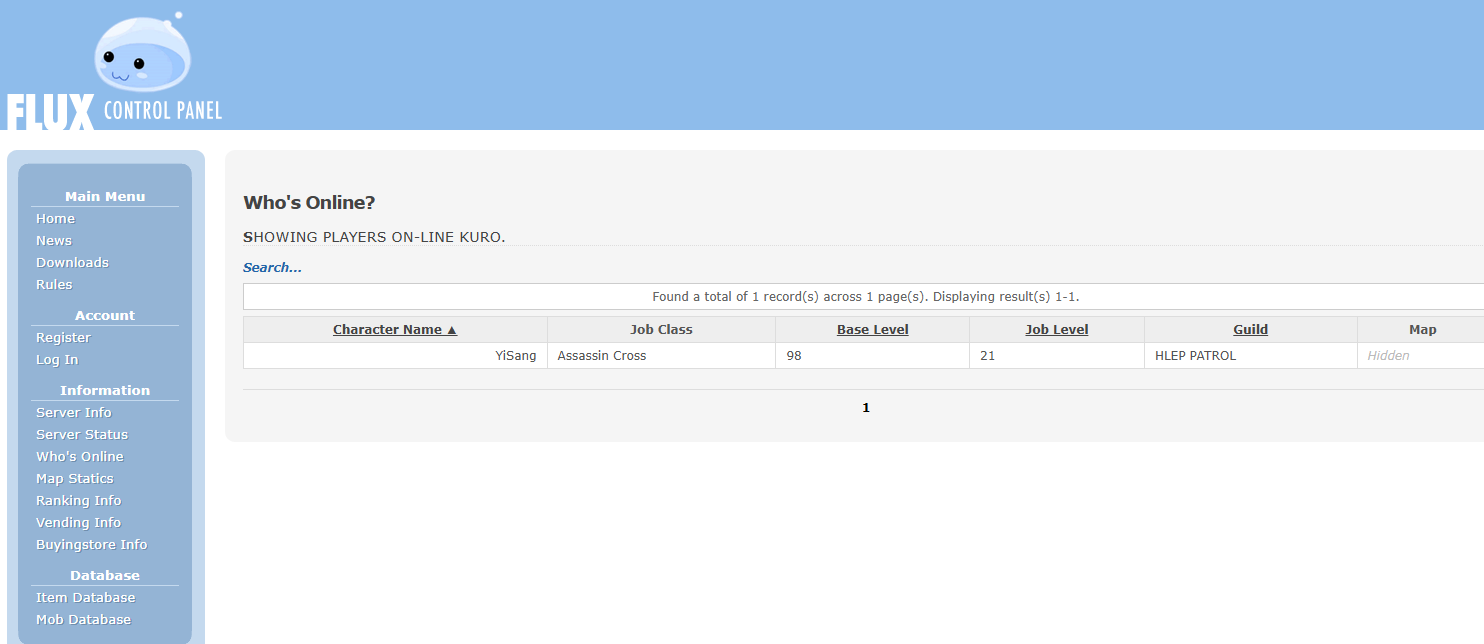Go to the News page
Viewport: 1484px width, 644px height.
tap(54, 241)
